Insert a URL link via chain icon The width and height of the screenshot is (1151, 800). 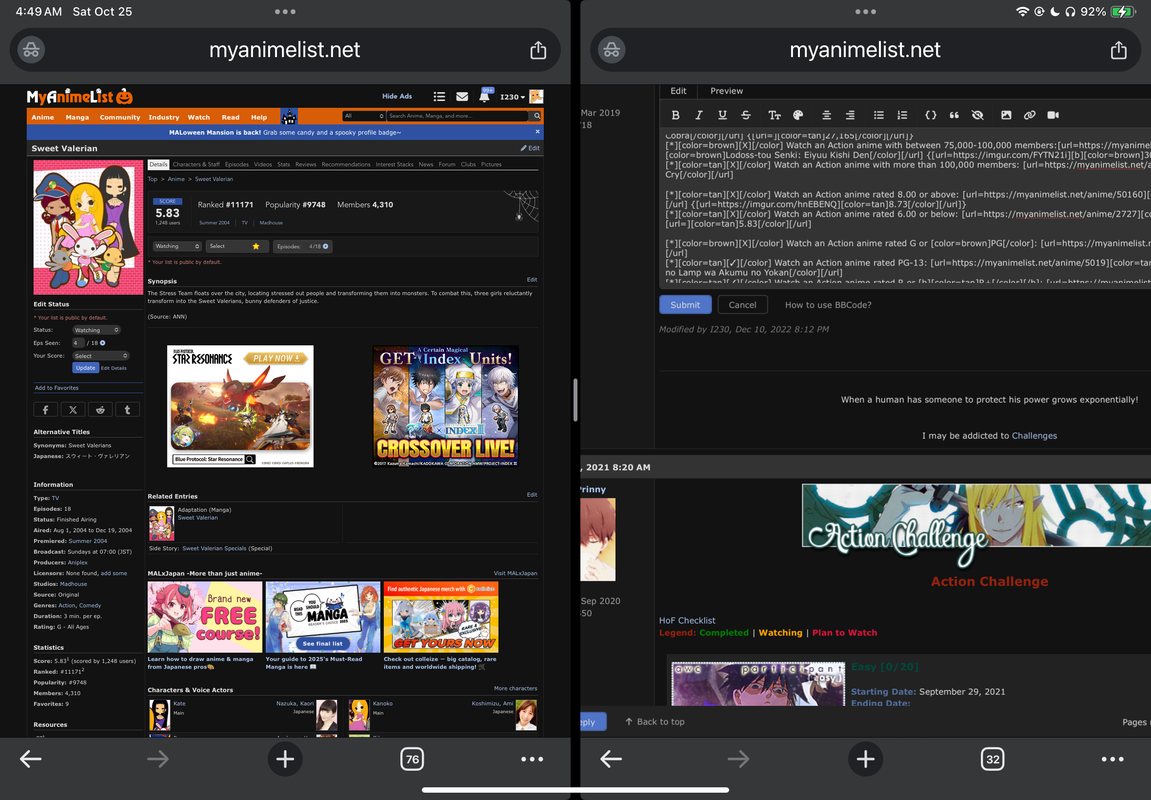point(1030,115)
